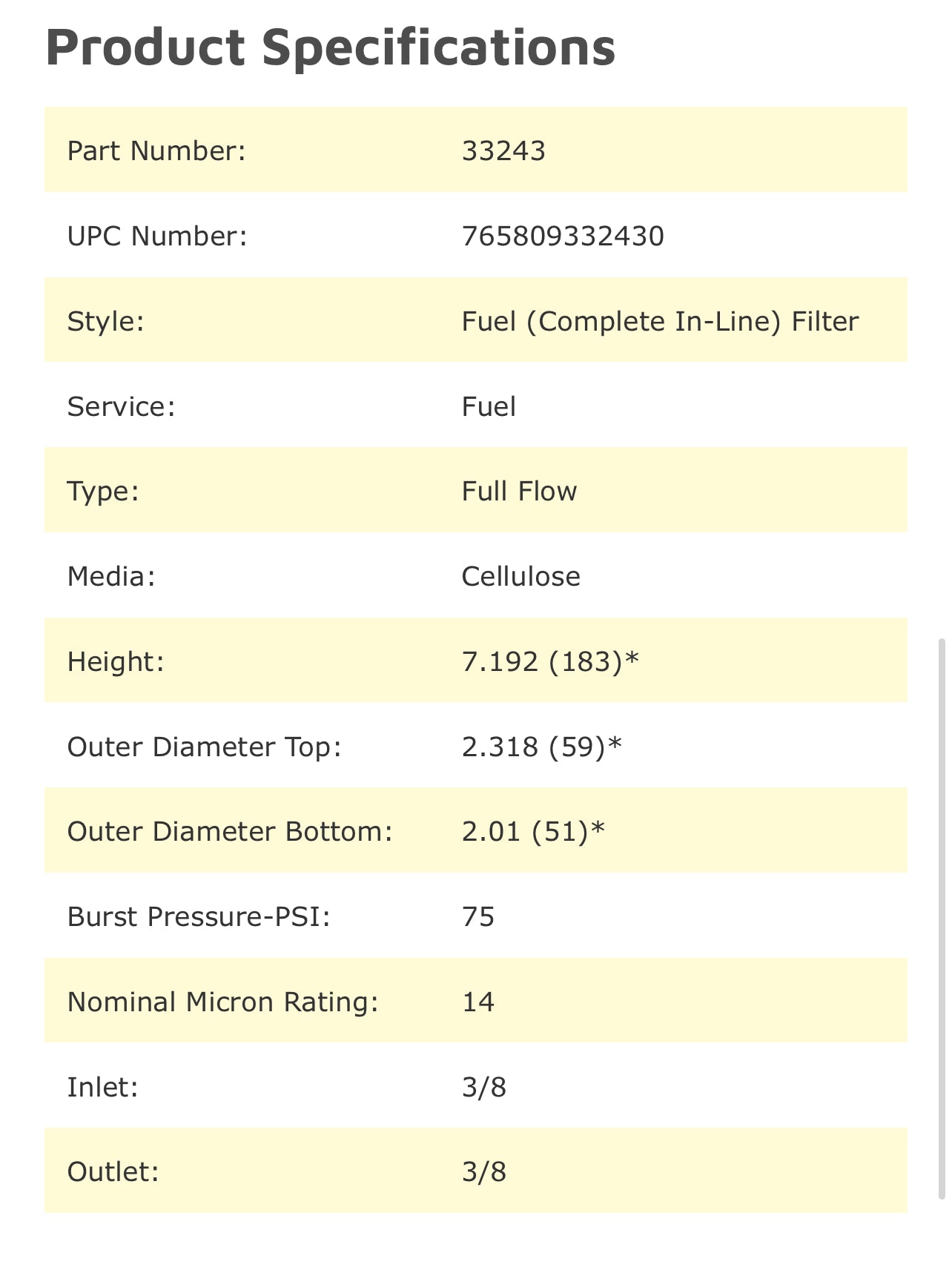Click the Inlet value 3/8
The height and width of the screenshot is (1273, 952).
click(x=484, y=1088)
